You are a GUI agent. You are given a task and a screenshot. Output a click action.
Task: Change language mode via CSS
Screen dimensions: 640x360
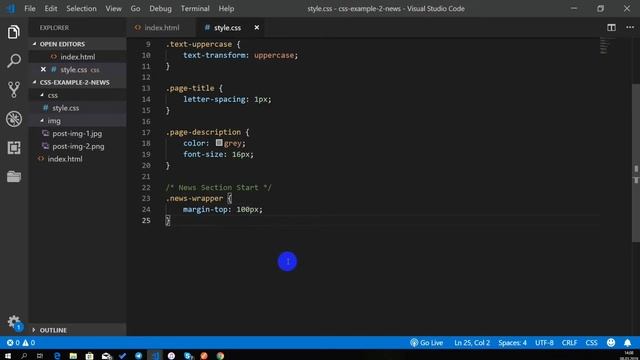click(591, 343)
